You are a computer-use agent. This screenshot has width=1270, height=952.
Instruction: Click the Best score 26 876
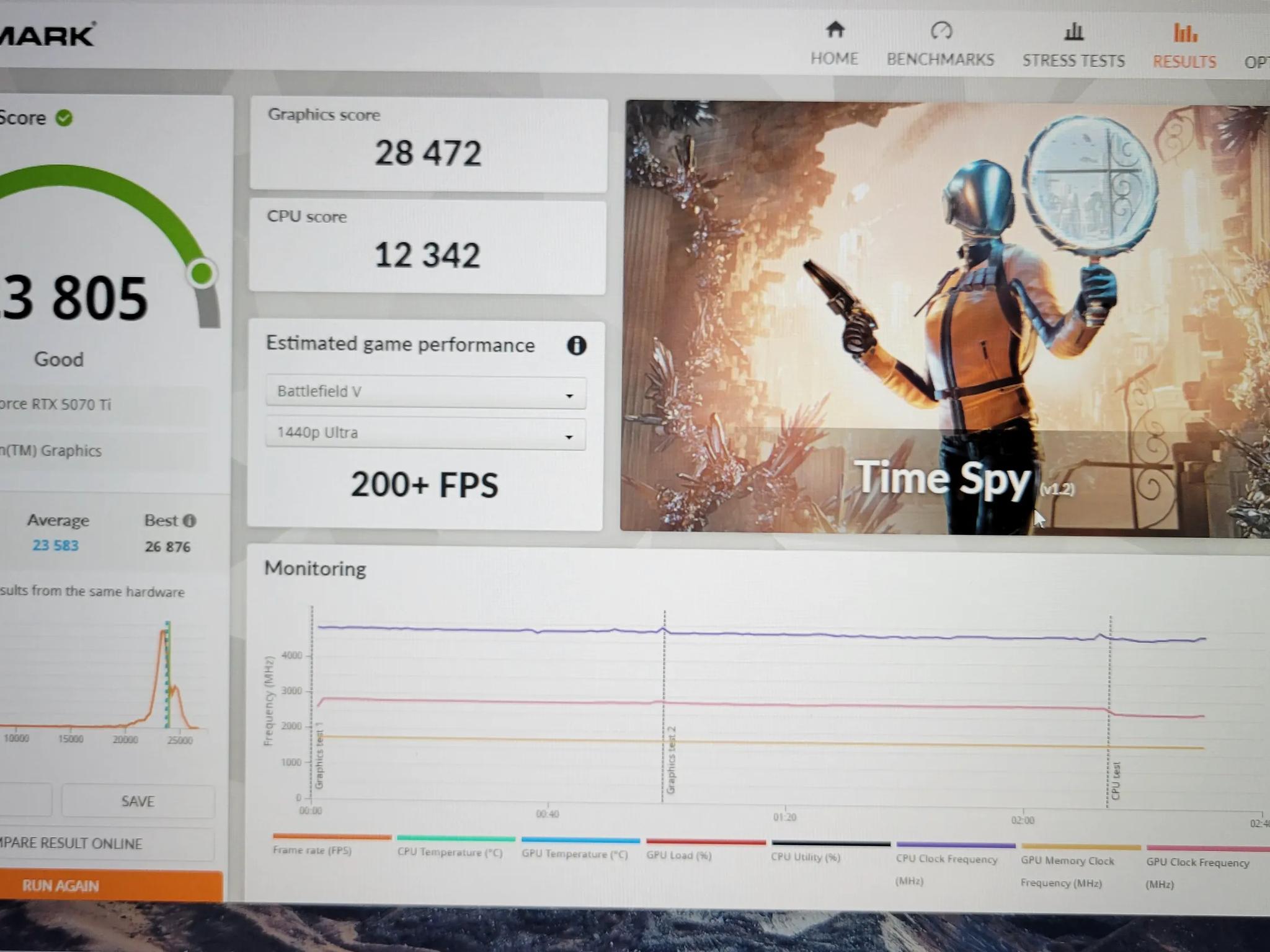(167, 547)
